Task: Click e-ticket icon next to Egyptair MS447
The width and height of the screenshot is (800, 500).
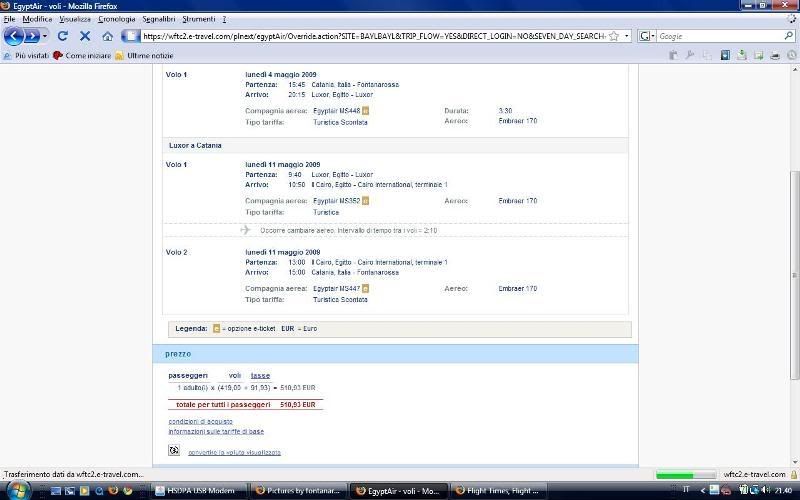Action: coord(365,289)
